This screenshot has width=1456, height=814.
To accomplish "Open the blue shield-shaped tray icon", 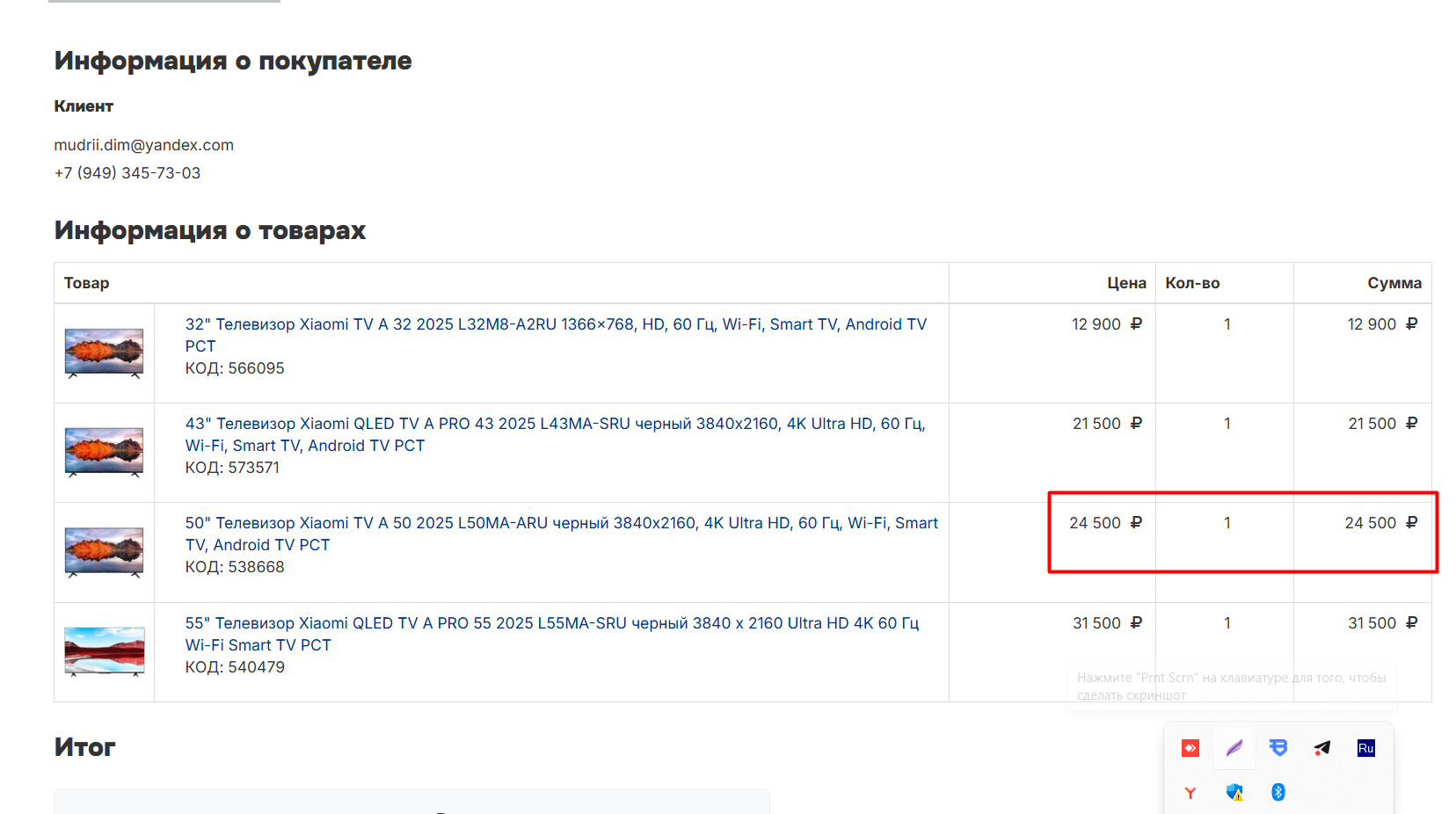I will pyautogui.click(x=1278, y=748).
